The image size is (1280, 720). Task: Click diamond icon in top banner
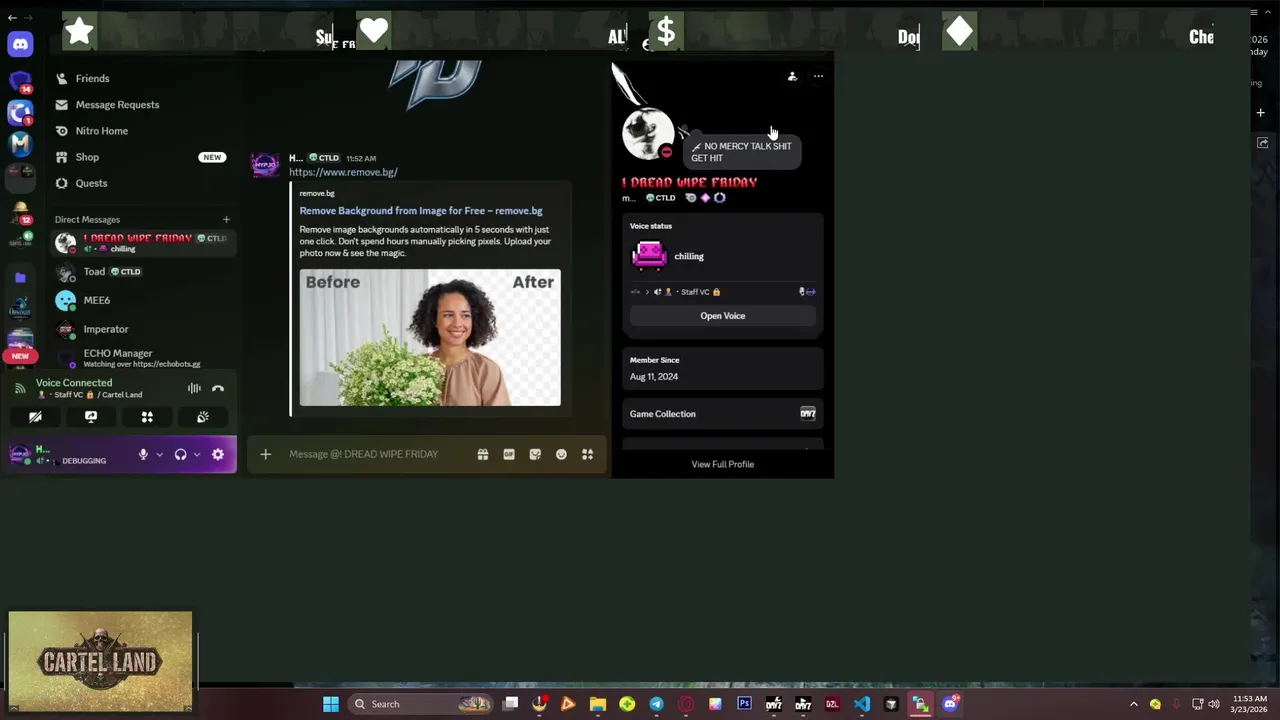[x=959, y=32]
